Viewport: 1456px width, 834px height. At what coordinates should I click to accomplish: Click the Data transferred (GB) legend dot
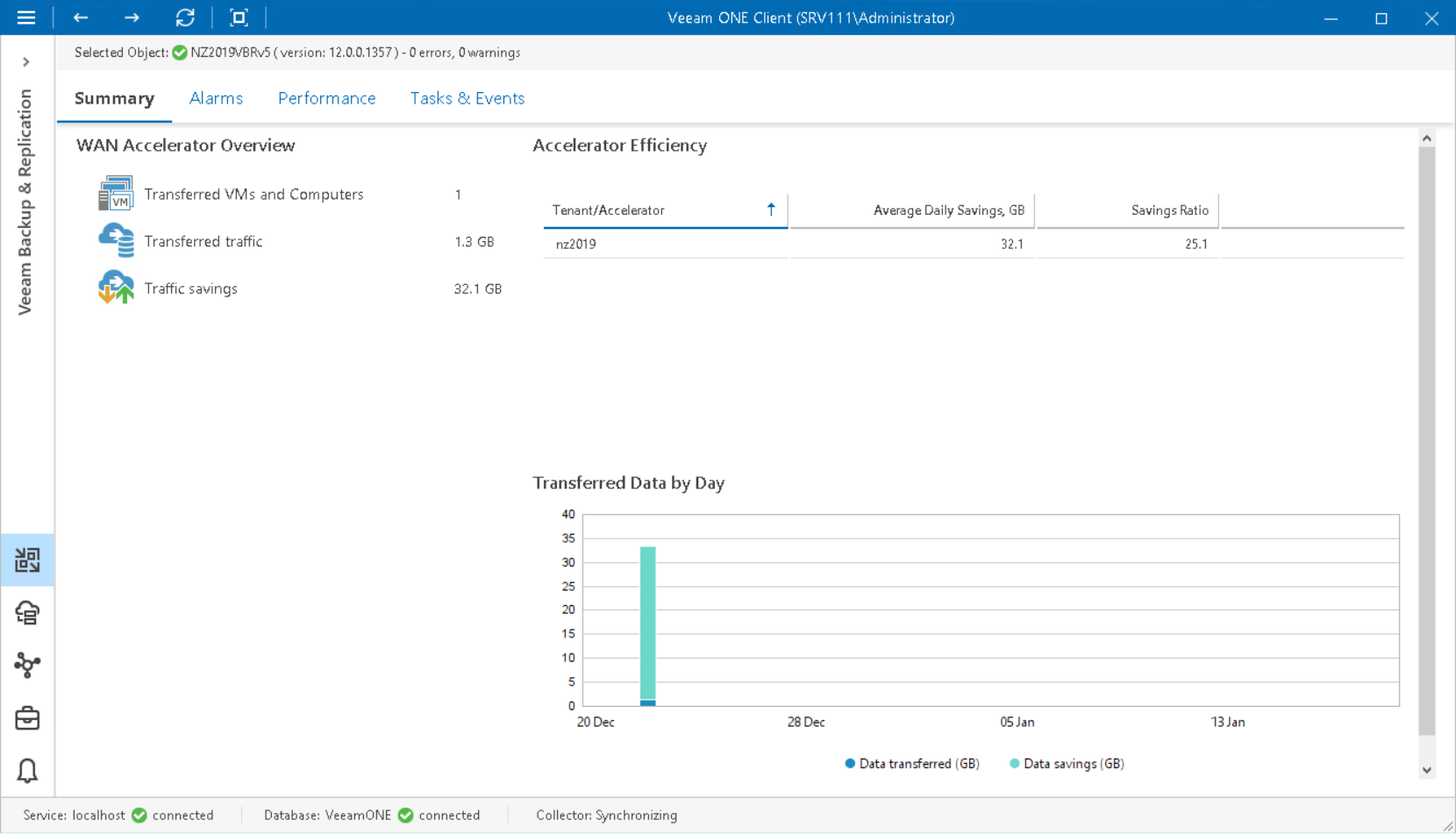point(850,764)
